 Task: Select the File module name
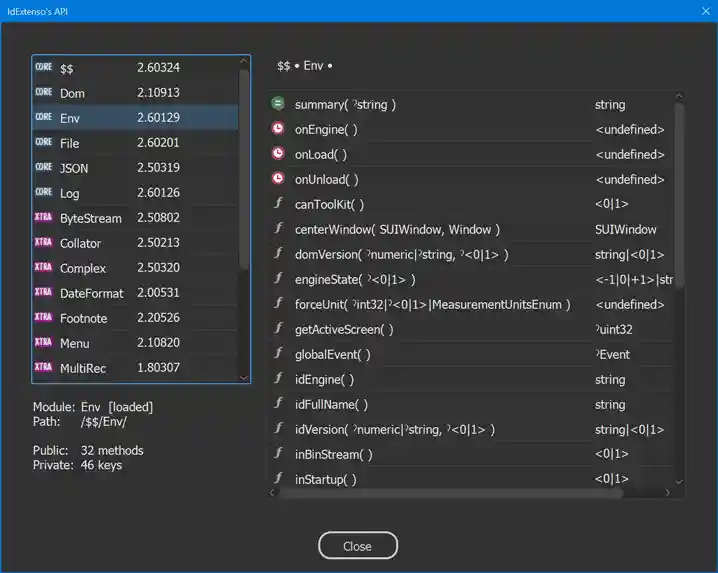click(70, 143)
